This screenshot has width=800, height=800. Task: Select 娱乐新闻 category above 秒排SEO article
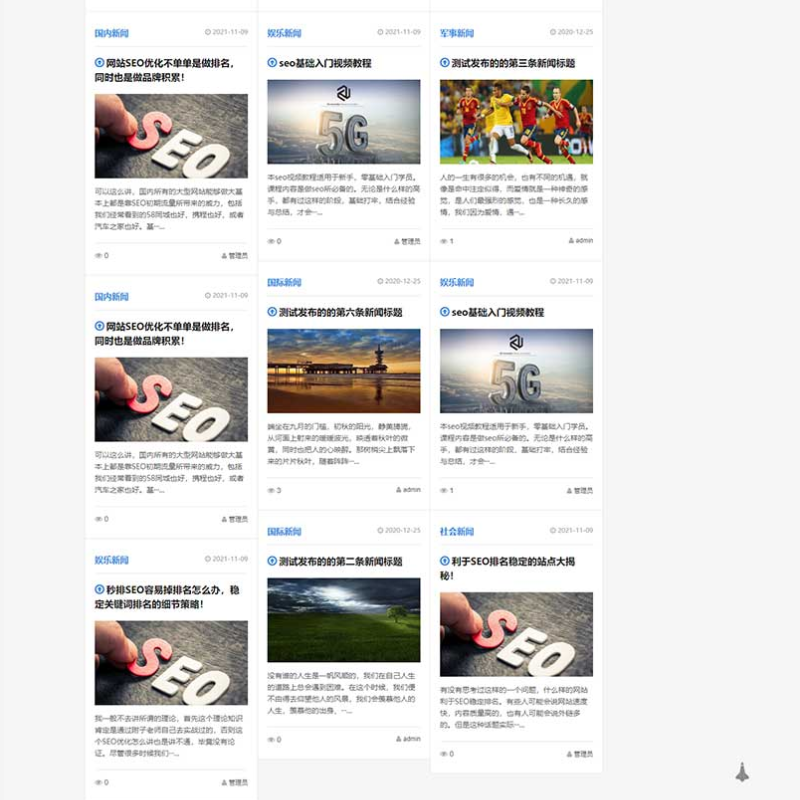click(x=112, y=560)
